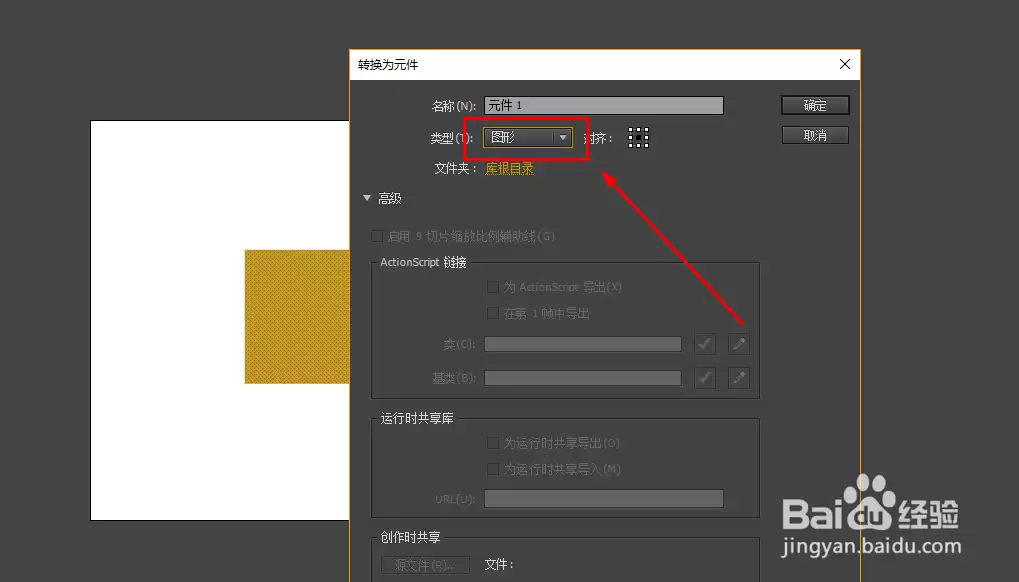Click the 源文件(R)... button
Viewport: 1019px width, 582px height.
click(425, 564)
